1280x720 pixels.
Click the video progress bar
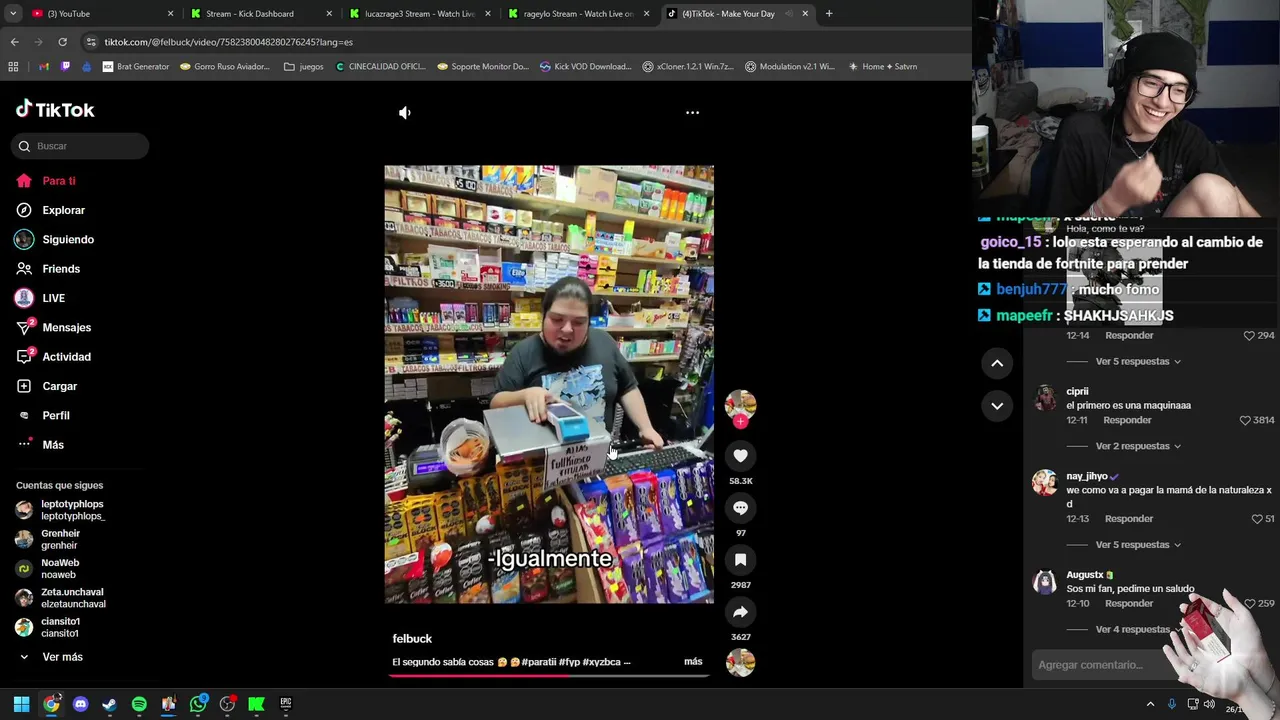coord(549,675)
